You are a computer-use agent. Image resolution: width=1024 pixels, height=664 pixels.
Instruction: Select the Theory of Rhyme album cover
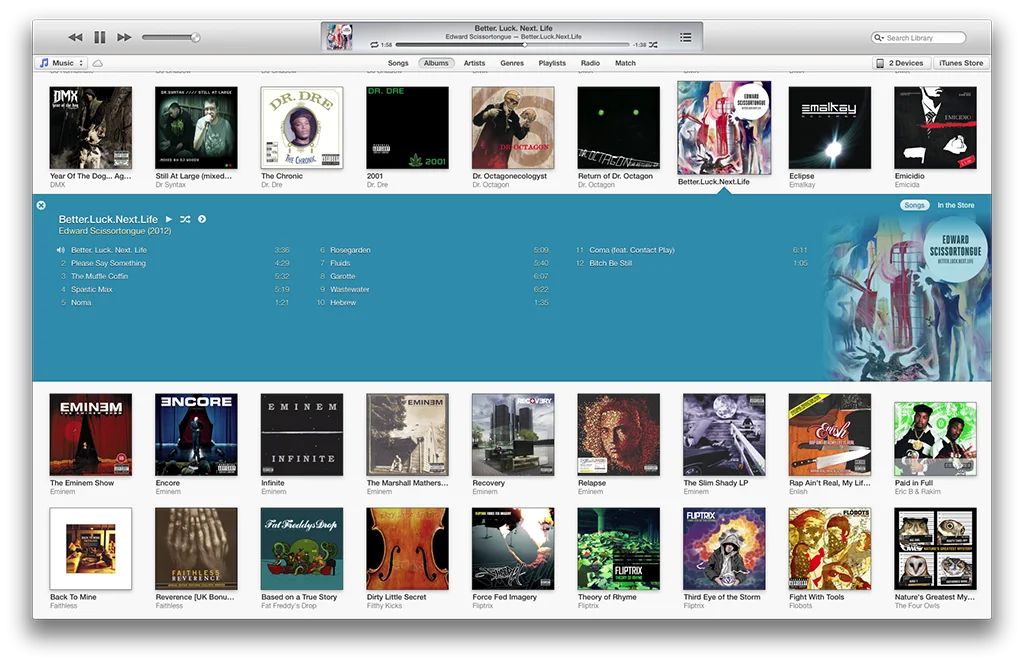click(618, 549)
